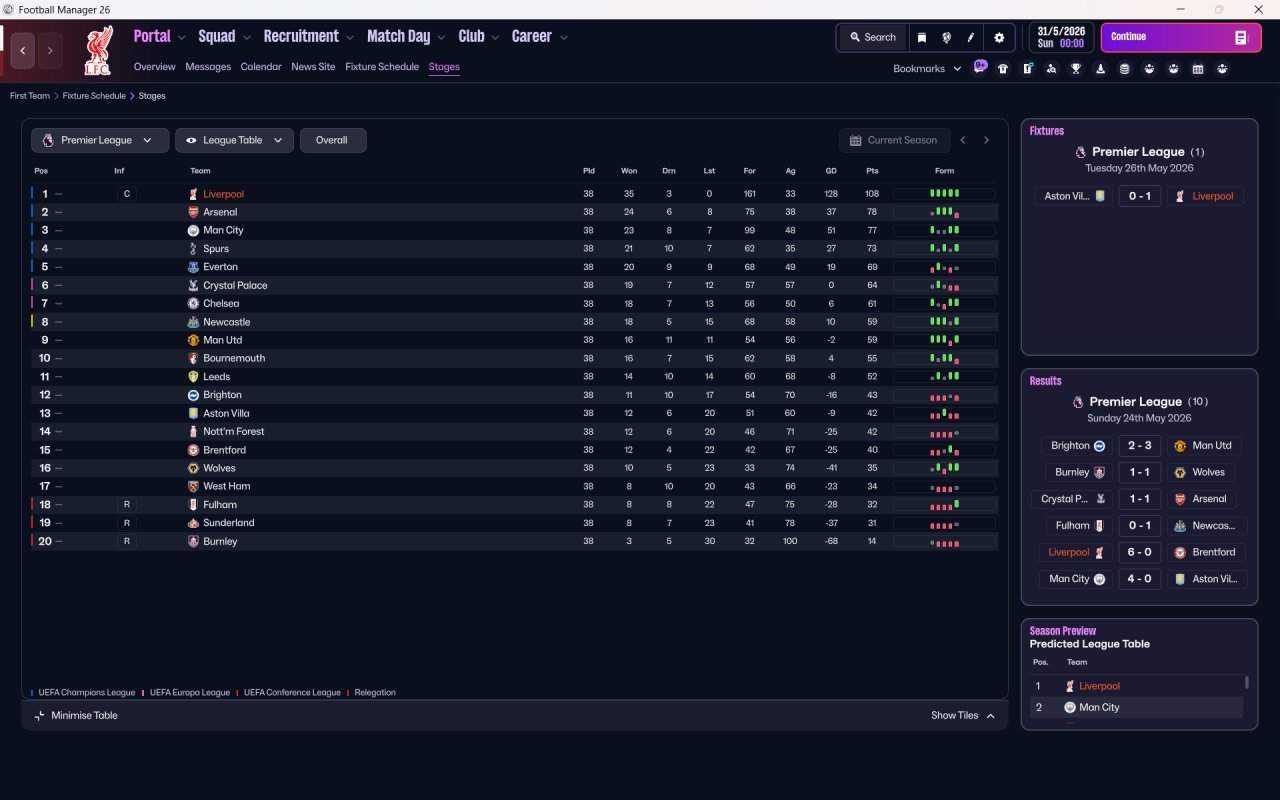
Task: Go forward with the right navigation arrow
Action: coord(50,50)
